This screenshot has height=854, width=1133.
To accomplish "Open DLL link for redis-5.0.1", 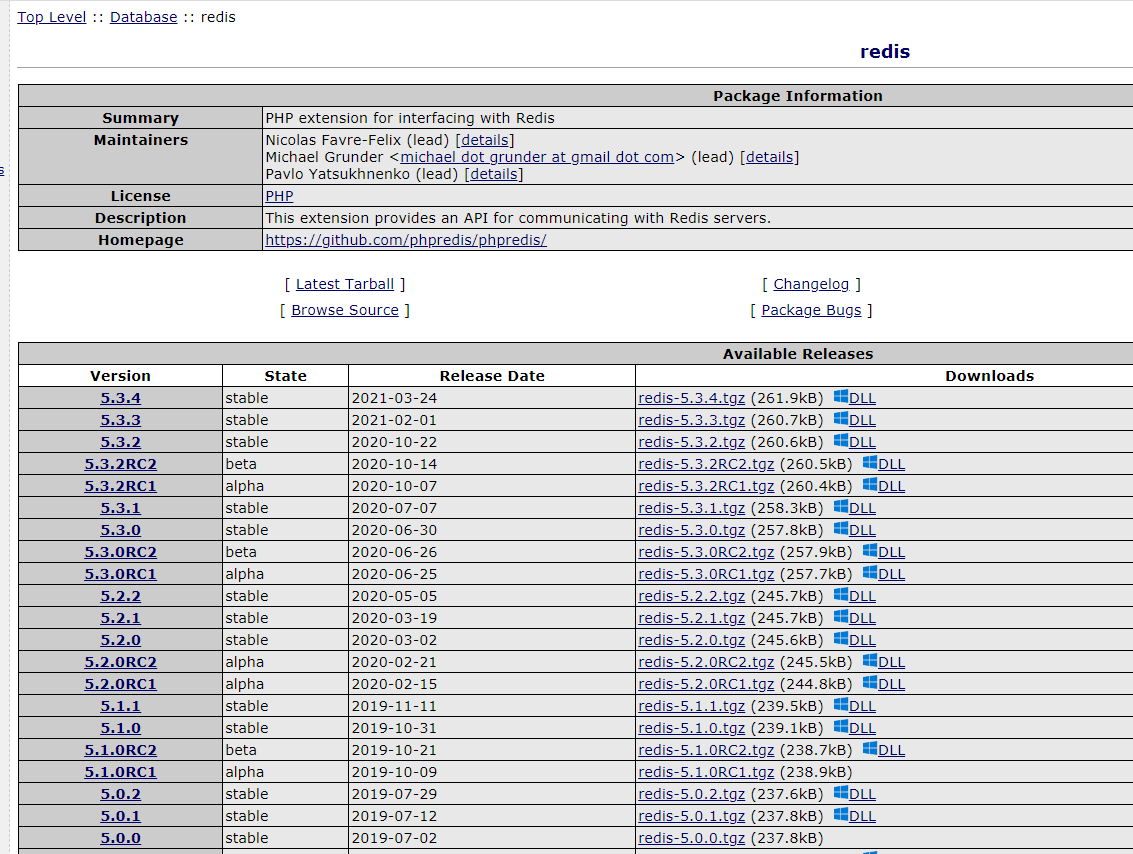I will click(862, 816).
